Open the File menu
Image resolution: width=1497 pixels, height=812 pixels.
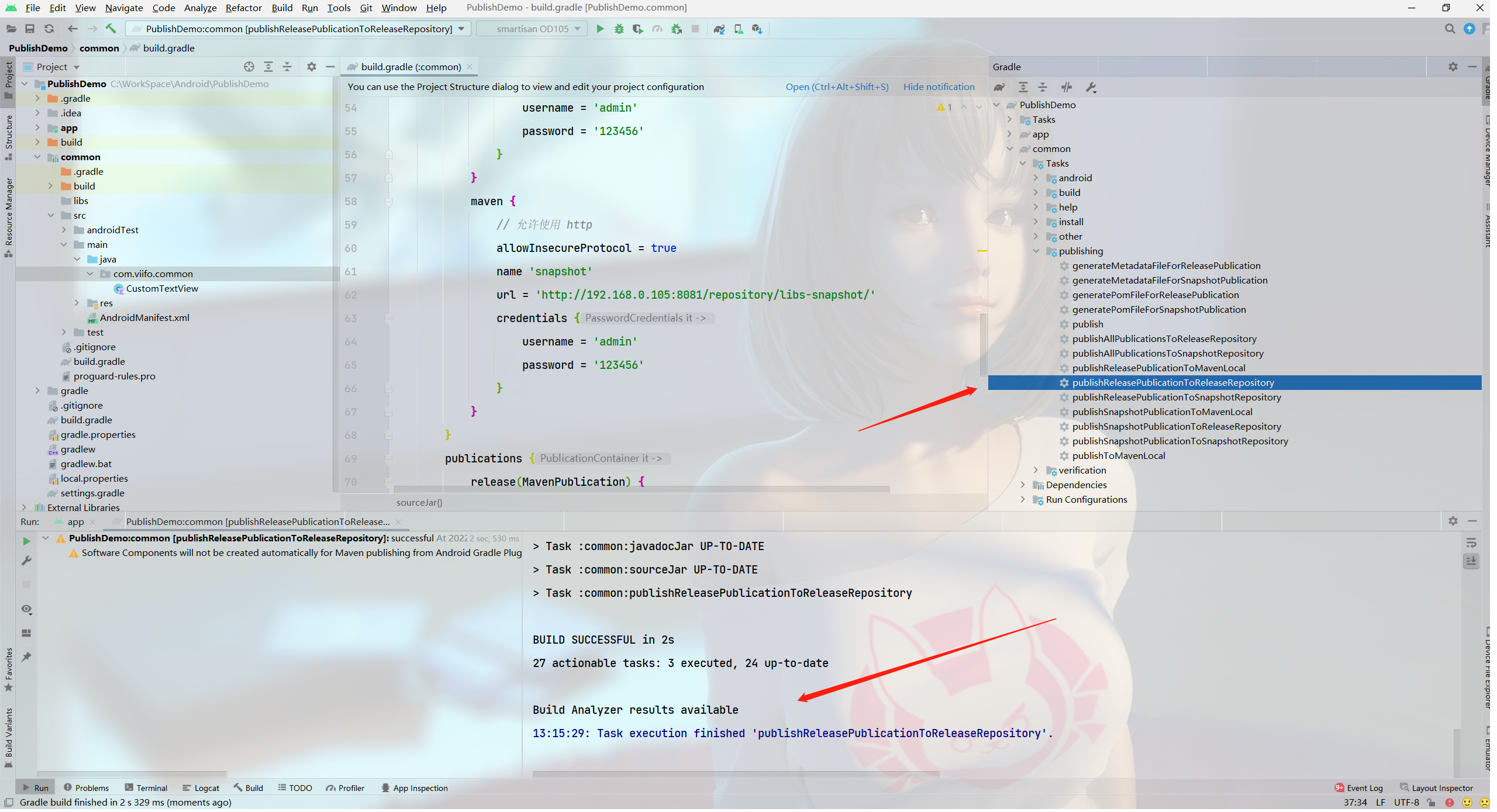pyautogui.click(x=33, y=8)
